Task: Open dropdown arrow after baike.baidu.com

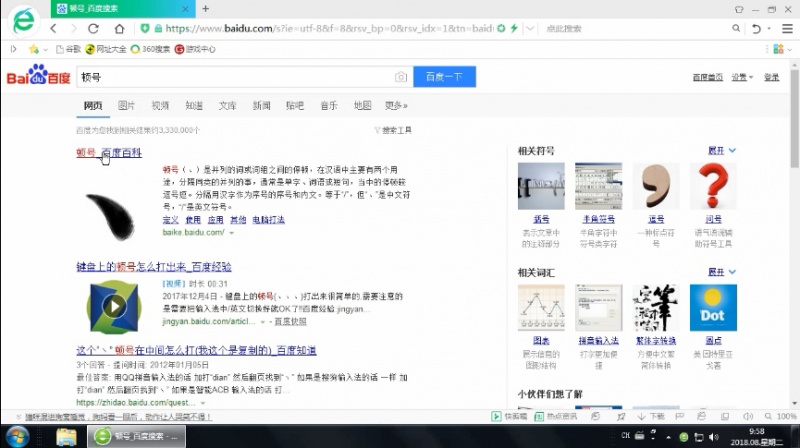Action: coord(232,233)
